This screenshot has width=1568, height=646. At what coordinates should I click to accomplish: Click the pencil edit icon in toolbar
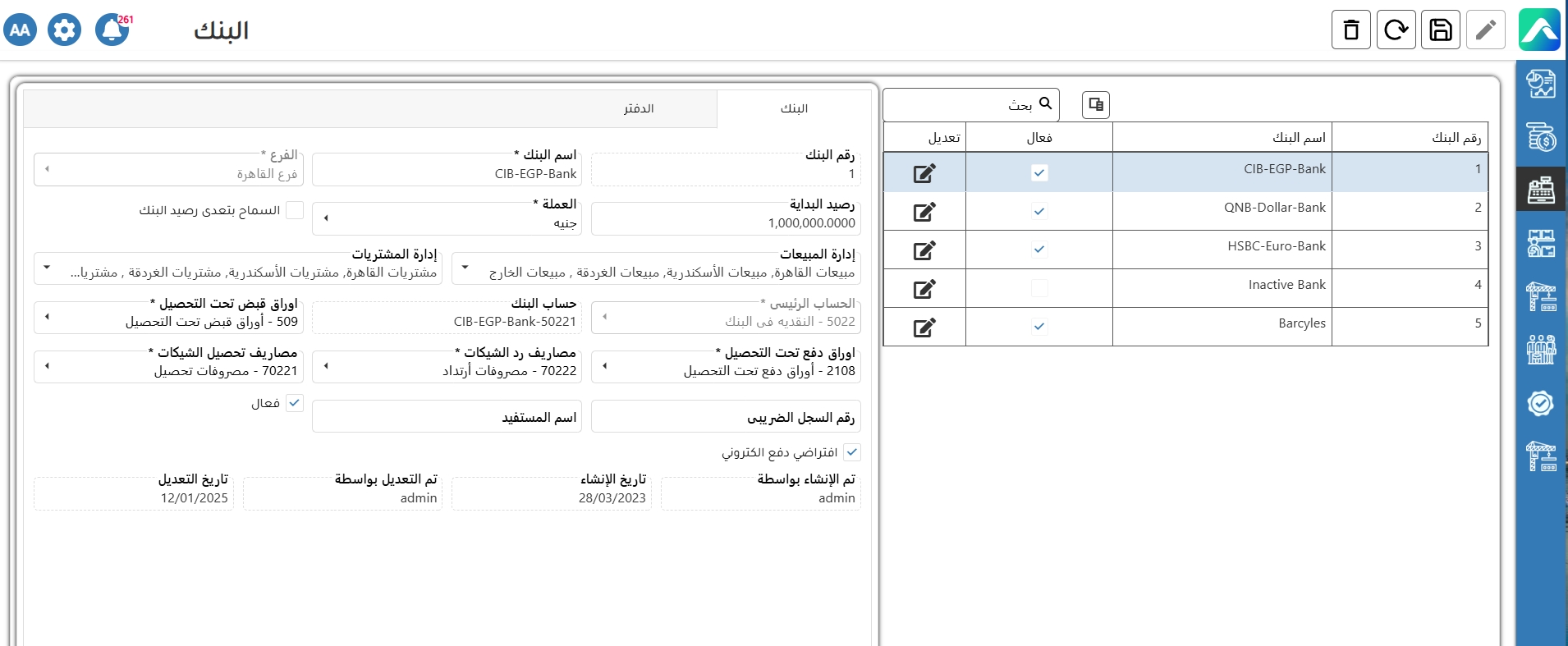pyautogui.click(x=1485, y=30)
